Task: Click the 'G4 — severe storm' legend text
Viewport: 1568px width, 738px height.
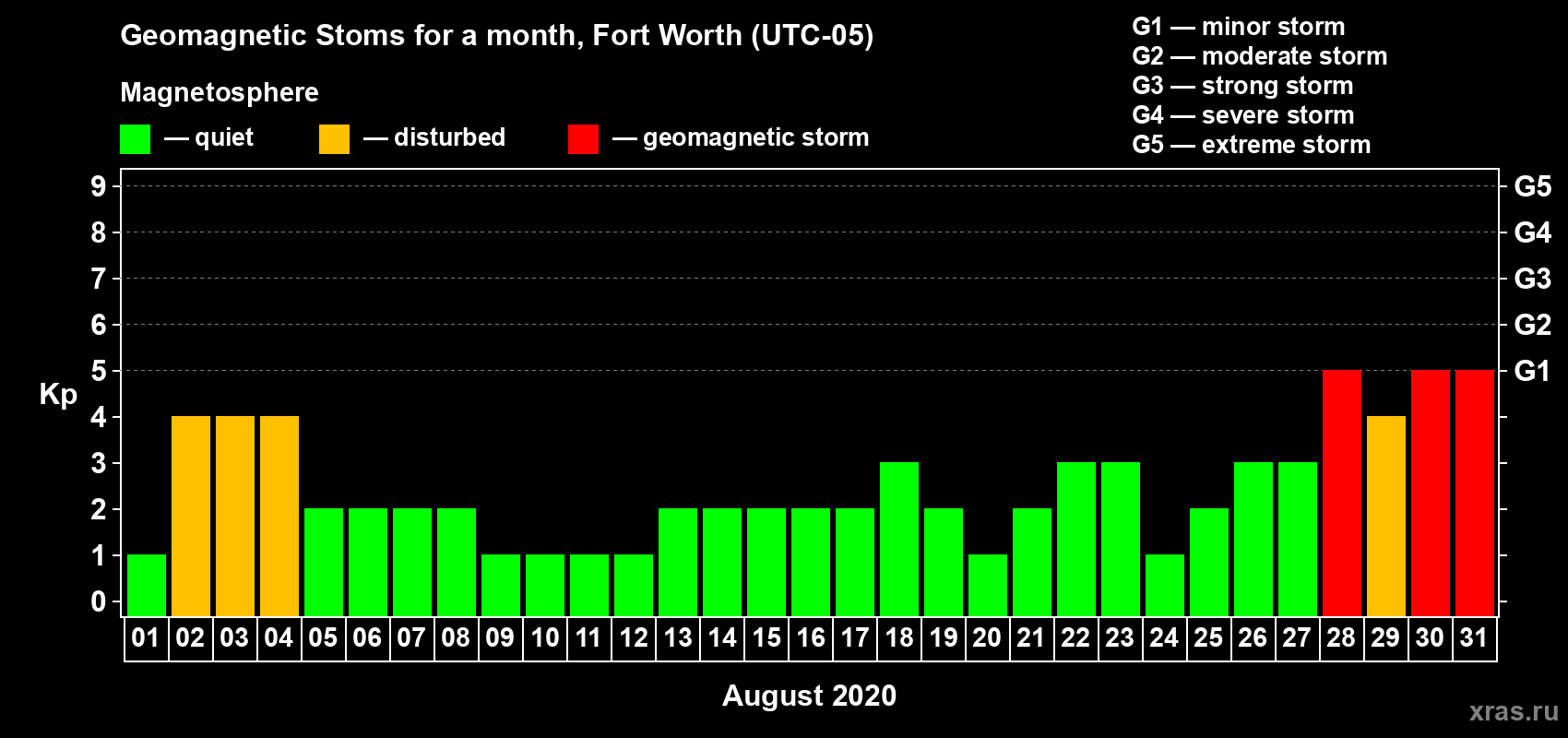Action: point(1243,115)
